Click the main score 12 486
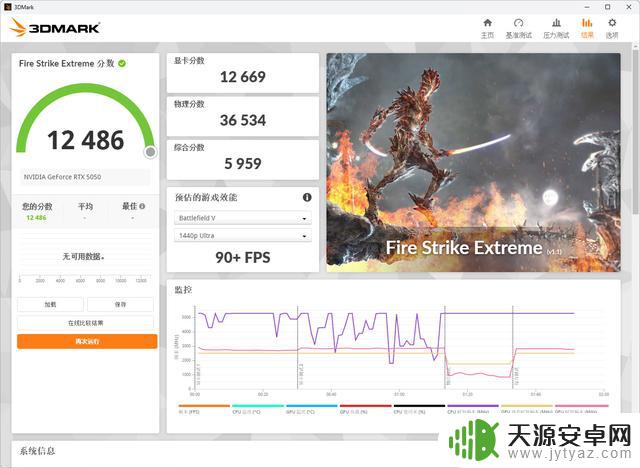640x468 pixels. point(86,140)
